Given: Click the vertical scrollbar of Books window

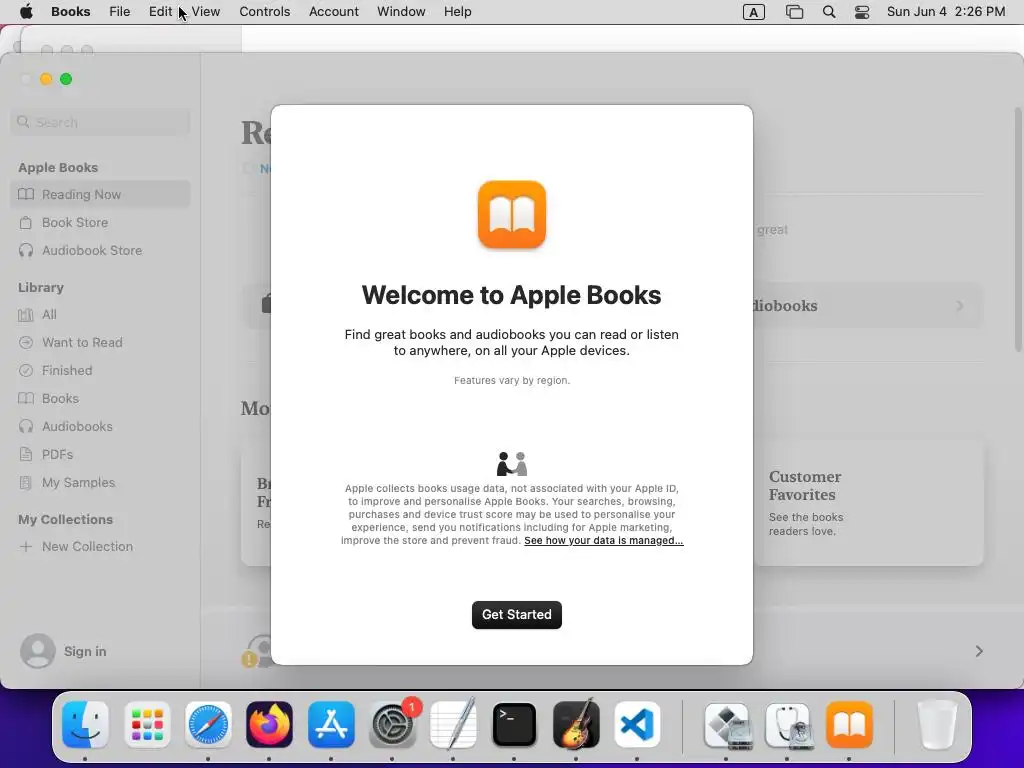Looking at the screenshot, I should click(1017, 229).
